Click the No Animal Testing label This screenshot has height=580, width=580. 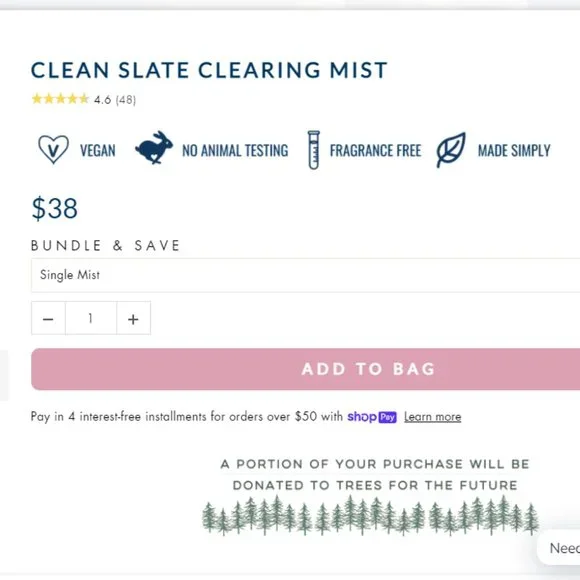pyautogui.click(x=235, y=151)
